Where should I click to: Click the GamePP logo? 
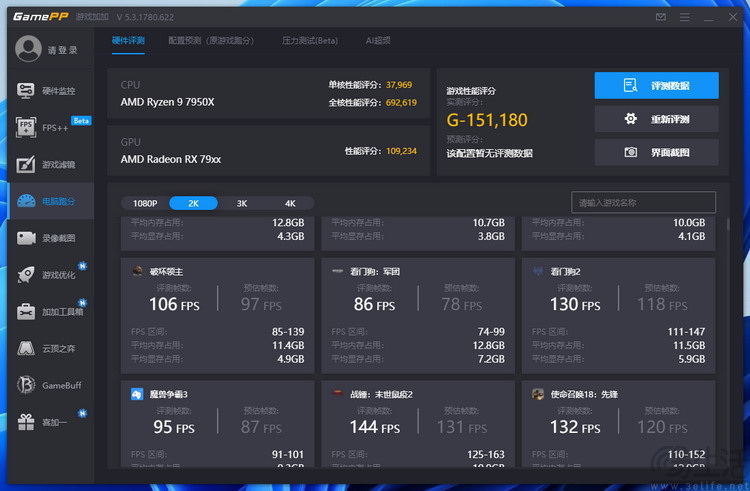tap(41, 17)
